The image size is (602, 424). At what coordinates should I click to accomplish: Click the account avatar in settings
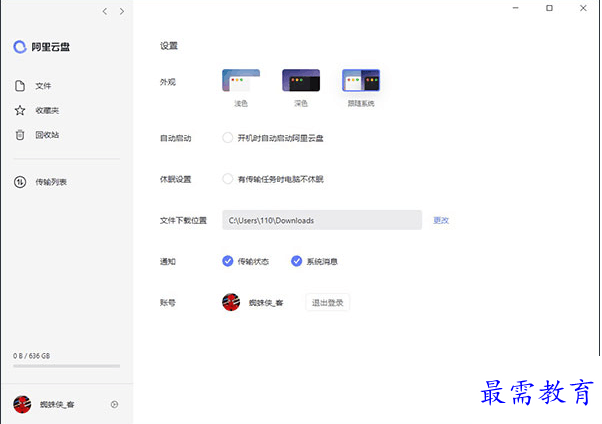(231, 302)
